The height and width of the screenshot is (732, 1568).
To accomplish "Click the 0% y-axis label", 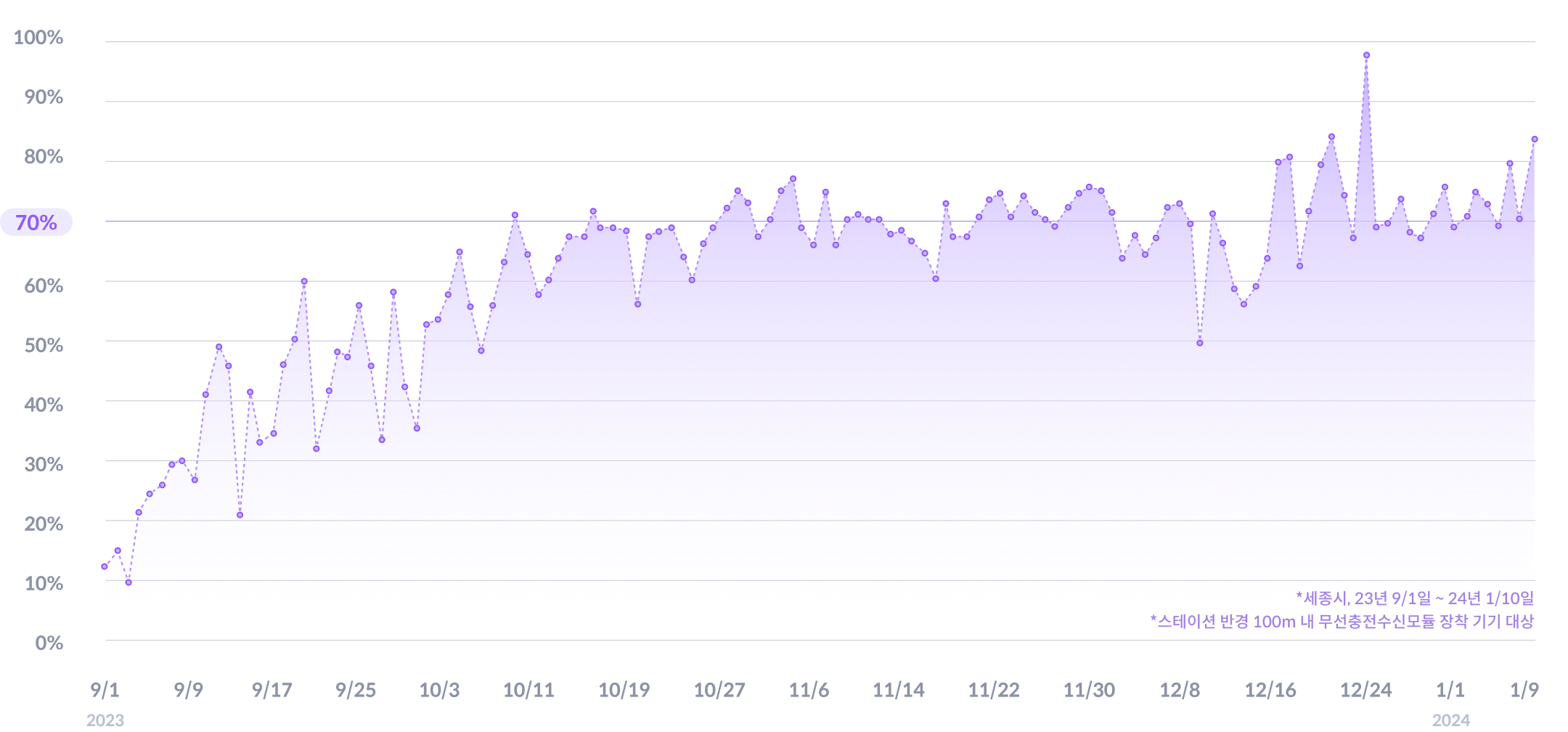I will 49,643.
